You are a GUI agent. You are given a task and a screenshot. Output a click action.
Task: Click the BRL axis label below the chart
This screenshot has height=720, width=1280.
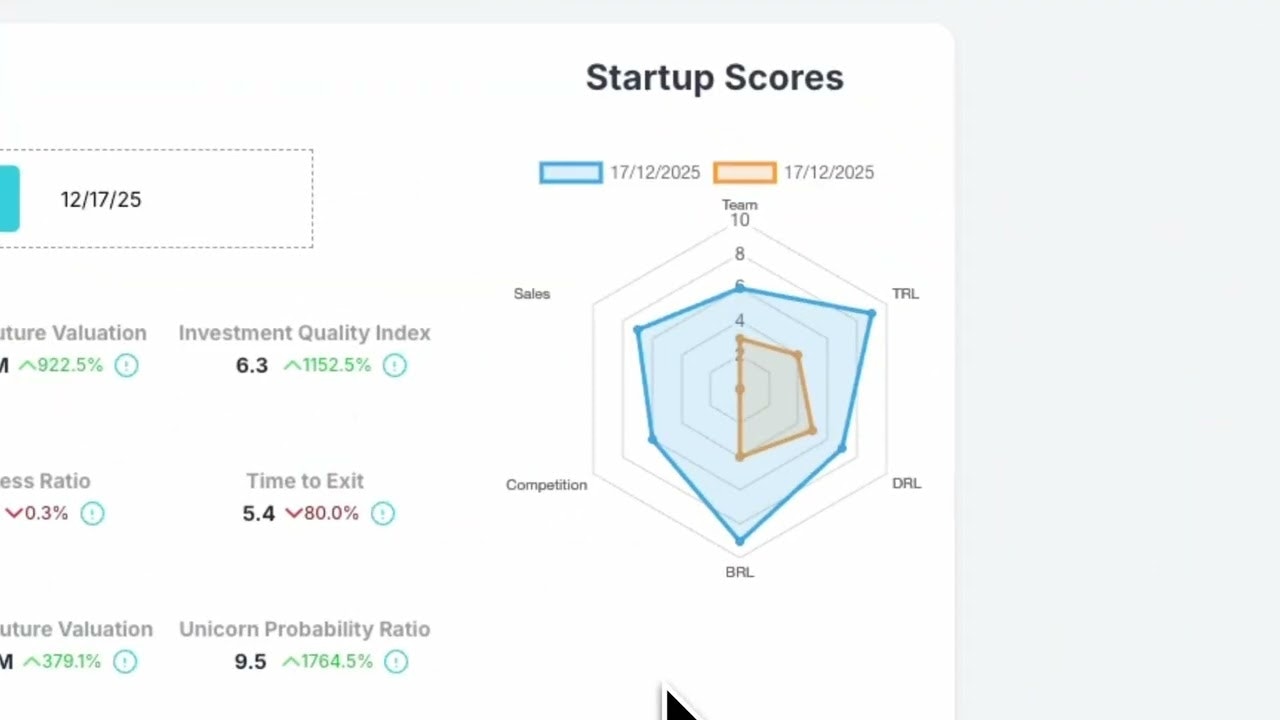click(739, 572)
